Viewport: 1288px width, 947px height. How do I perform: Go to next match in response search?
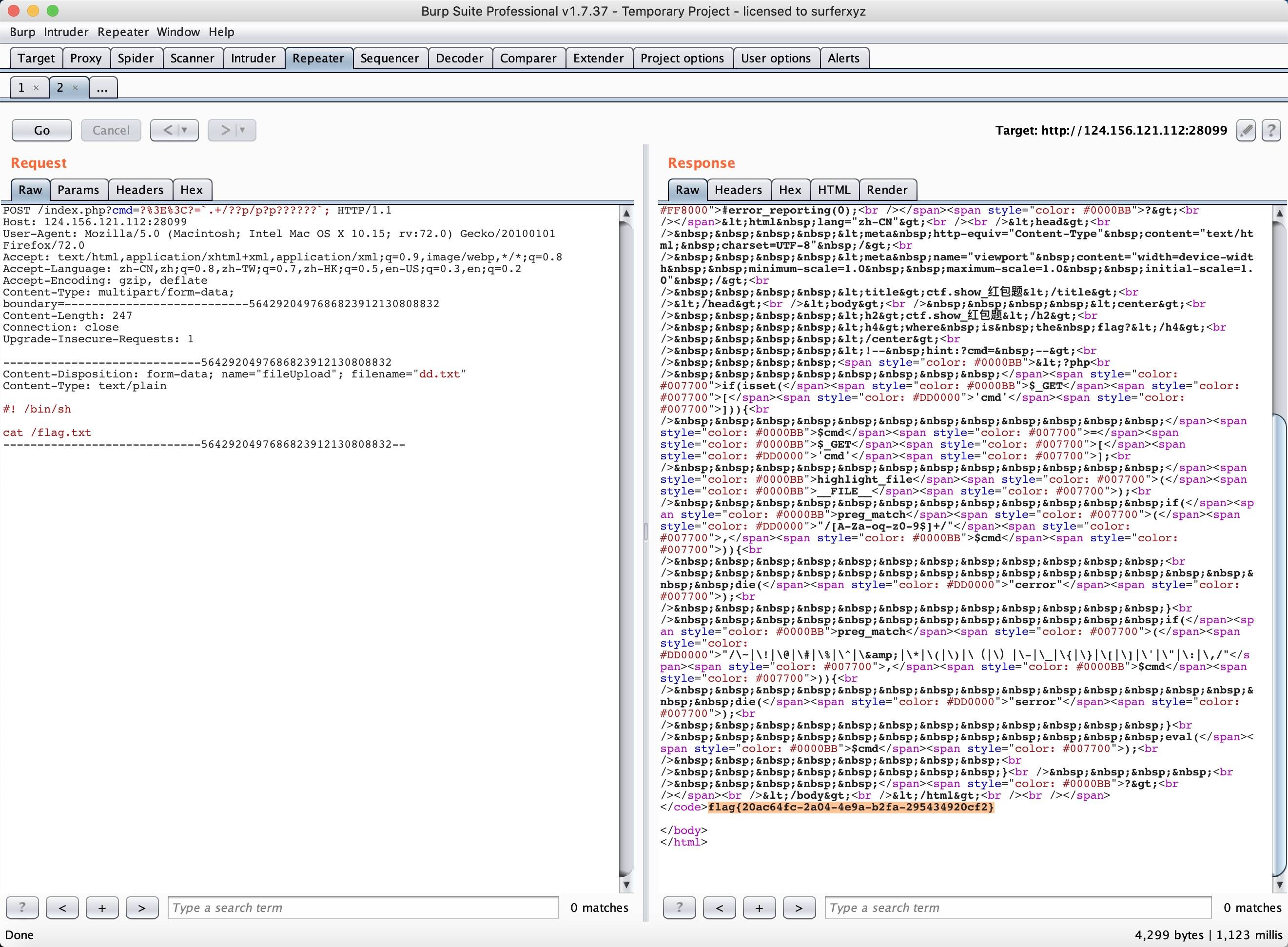[799, 908]
